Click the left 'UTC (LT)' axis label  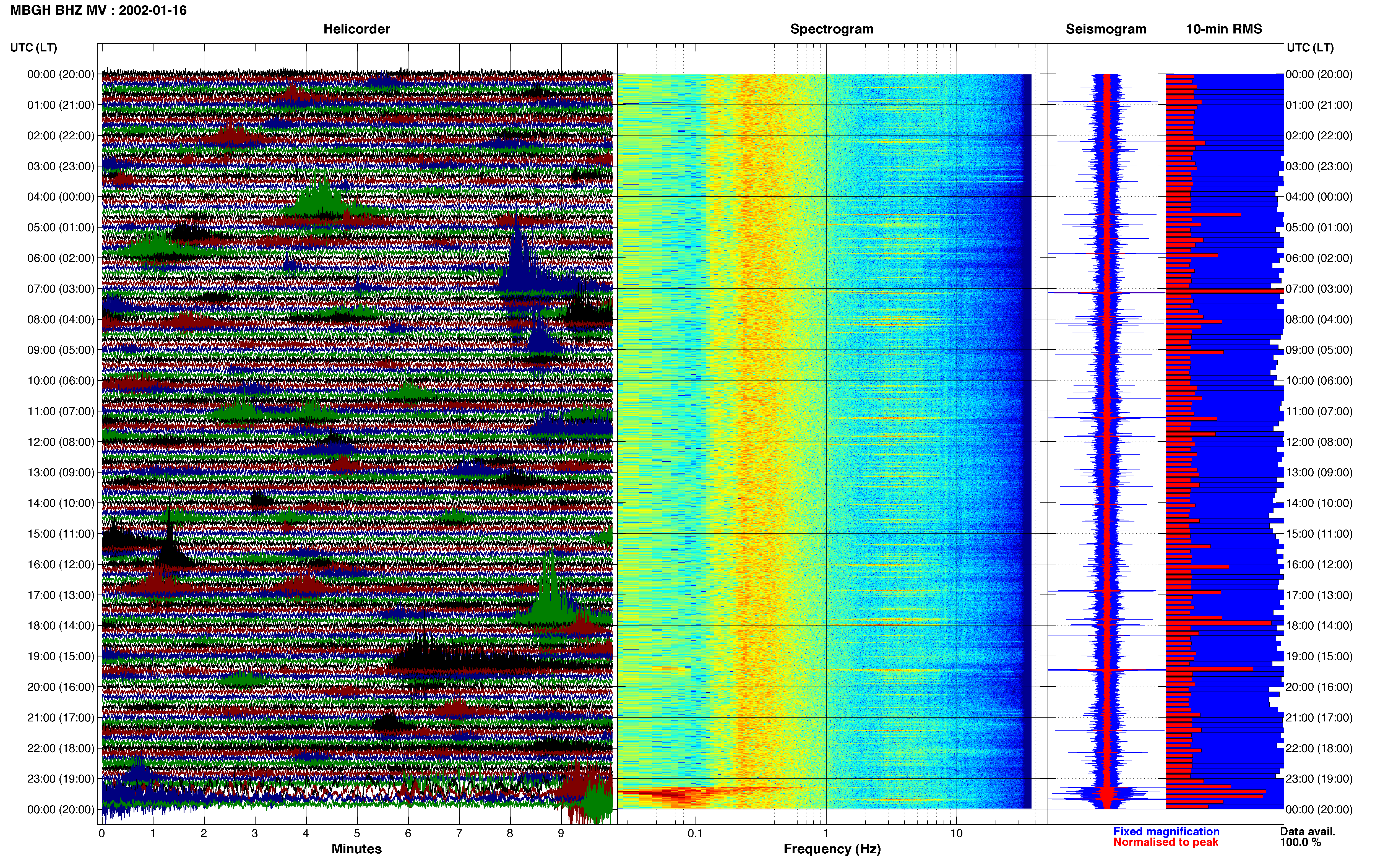pos(33,48)
